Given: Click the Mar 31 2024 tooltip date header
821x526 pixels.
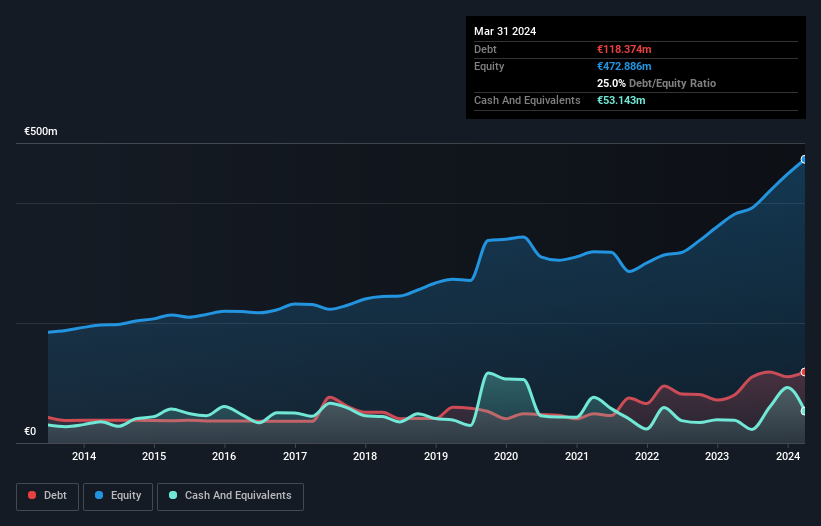Looking at the screenshot, I should (505, 31).
